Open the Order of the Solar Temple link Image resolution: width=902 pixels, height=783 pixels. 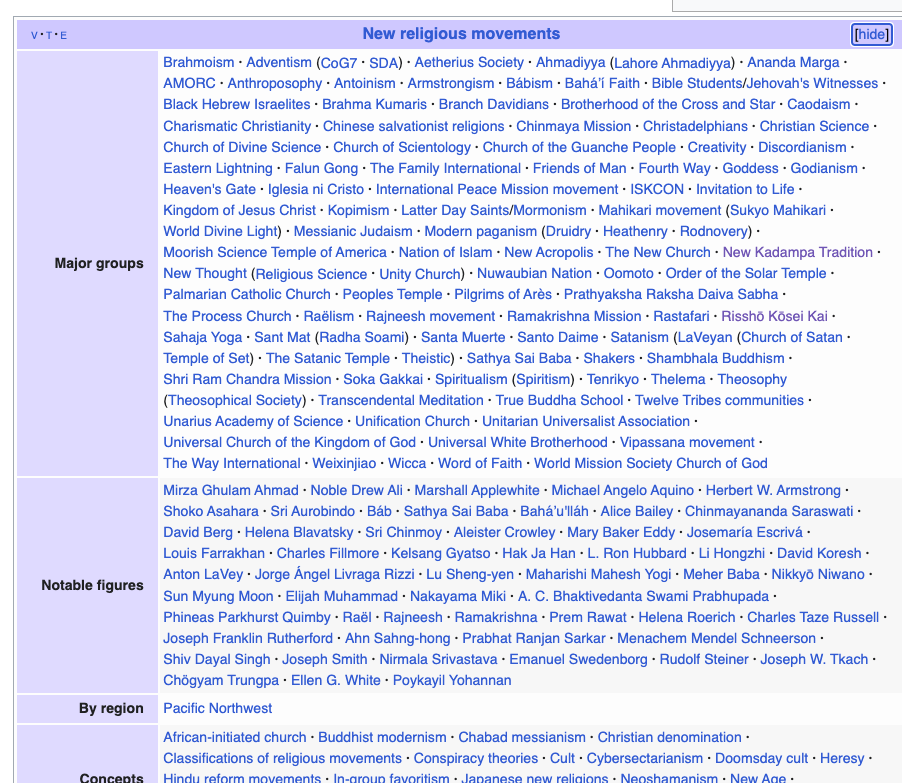746,273
